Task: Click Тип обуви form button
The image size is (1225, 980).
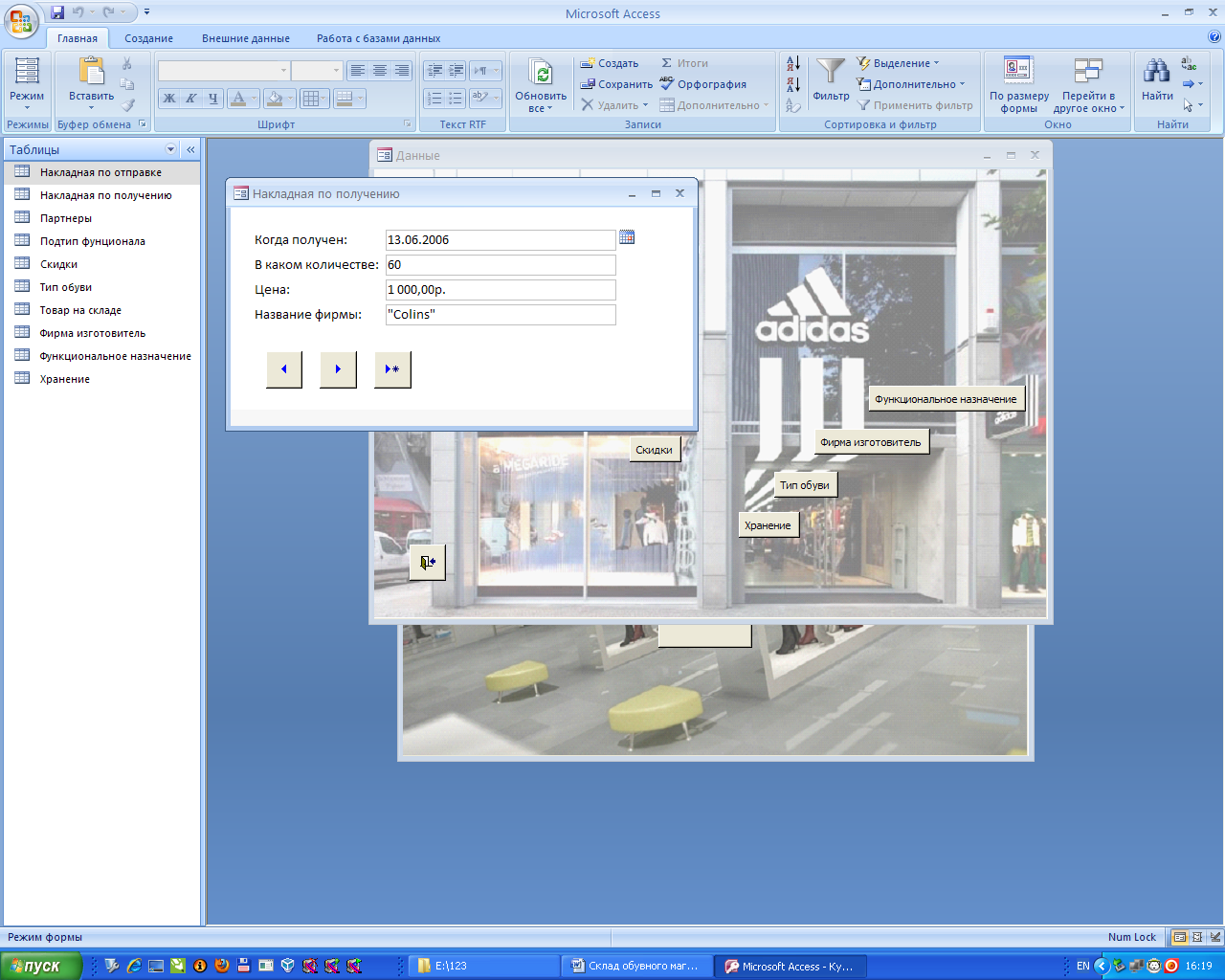Action: 805,485
